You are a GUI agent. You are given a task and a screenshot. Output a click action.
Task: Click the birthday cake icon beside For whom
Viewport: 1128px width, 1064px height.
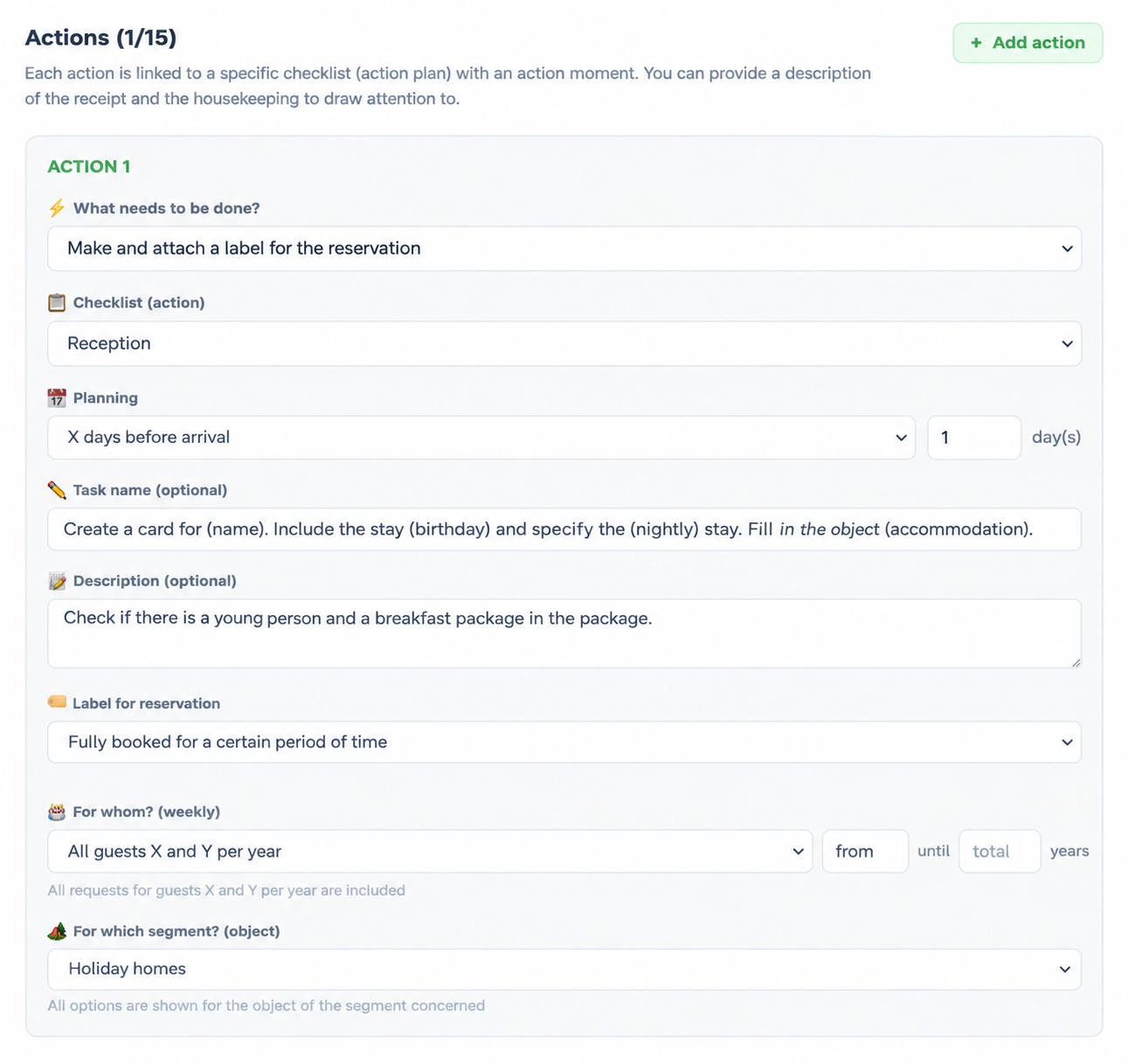(x=57, y=812)
